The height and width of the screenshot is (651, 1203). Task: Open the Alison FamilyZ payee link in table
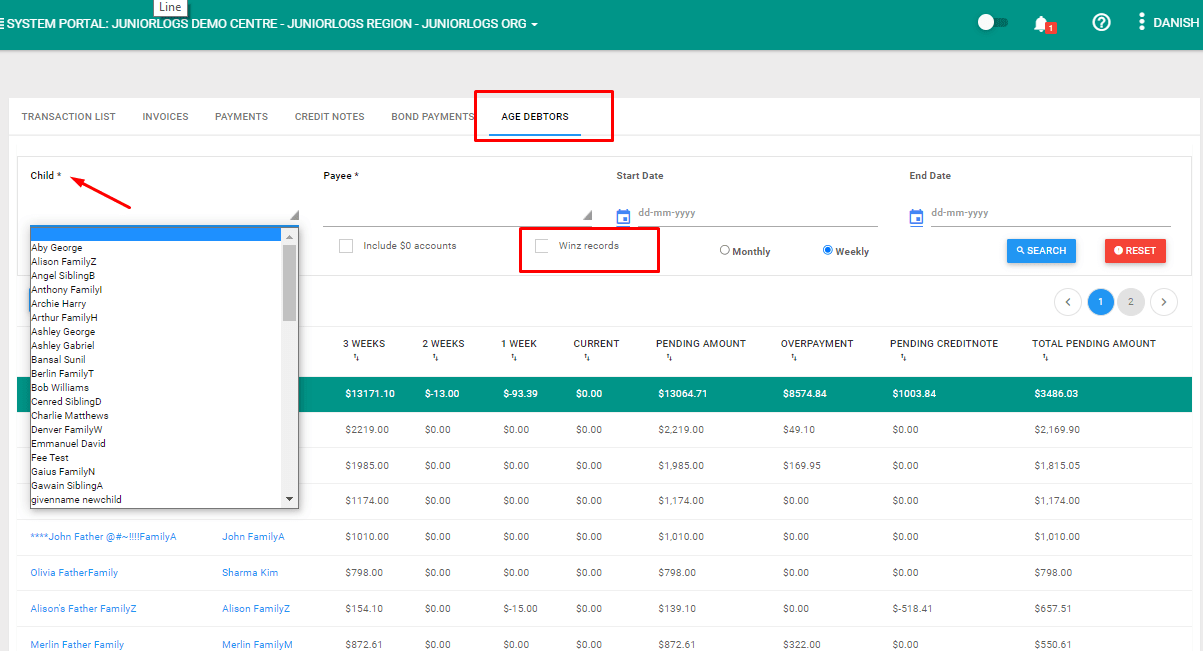click(x=256, y=609)
